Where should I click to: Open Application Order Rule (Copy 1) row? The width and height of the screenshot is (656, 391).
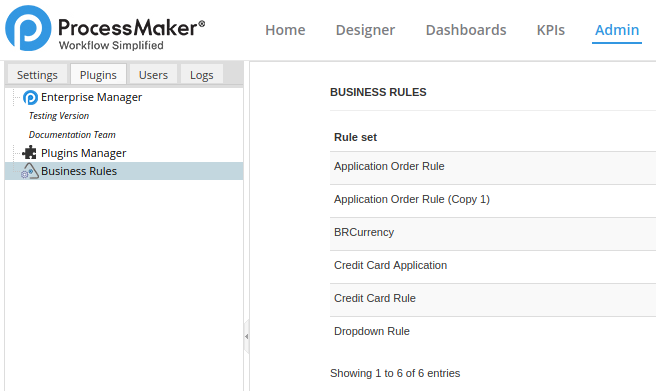(493, 201)
